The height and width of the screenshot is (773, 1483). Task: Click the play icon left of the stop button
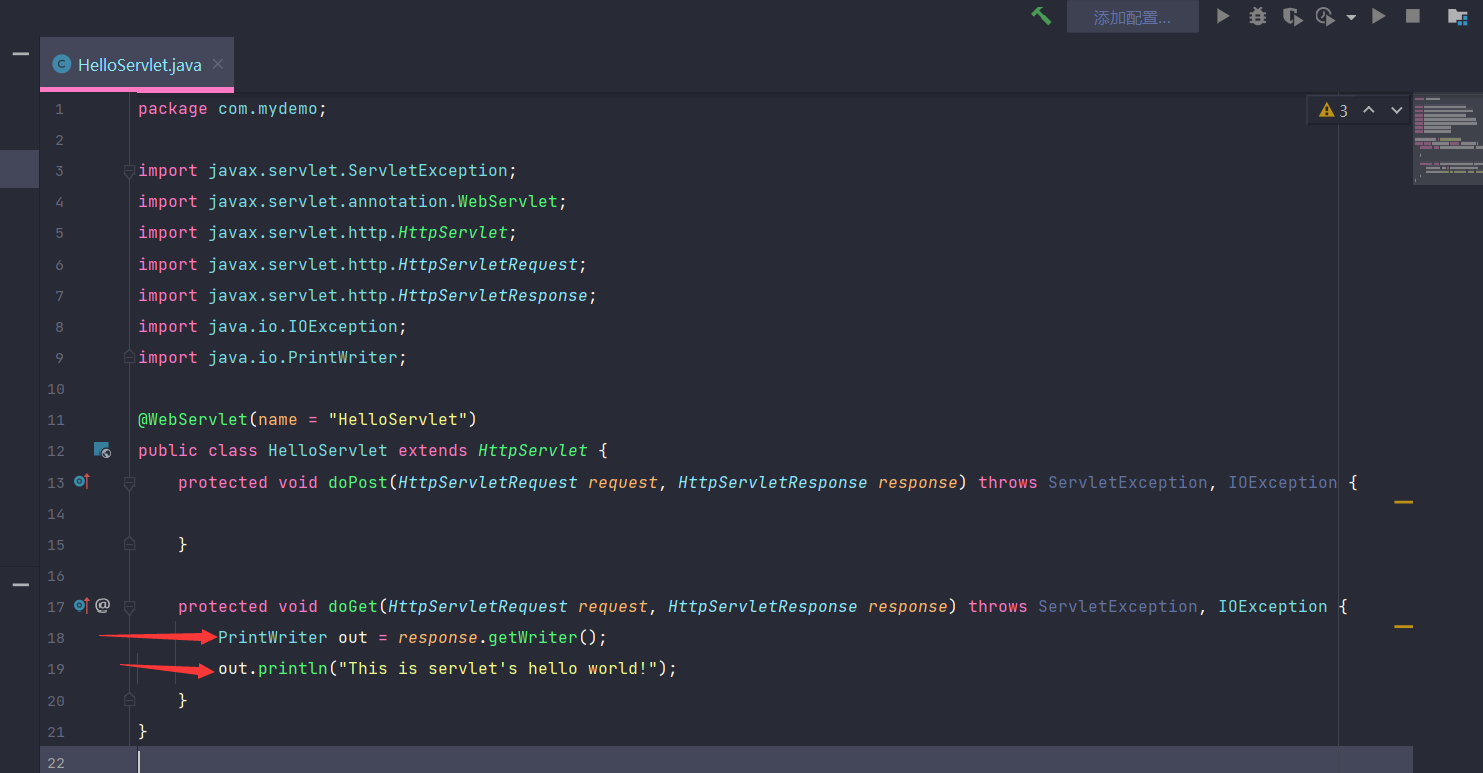1379,16
